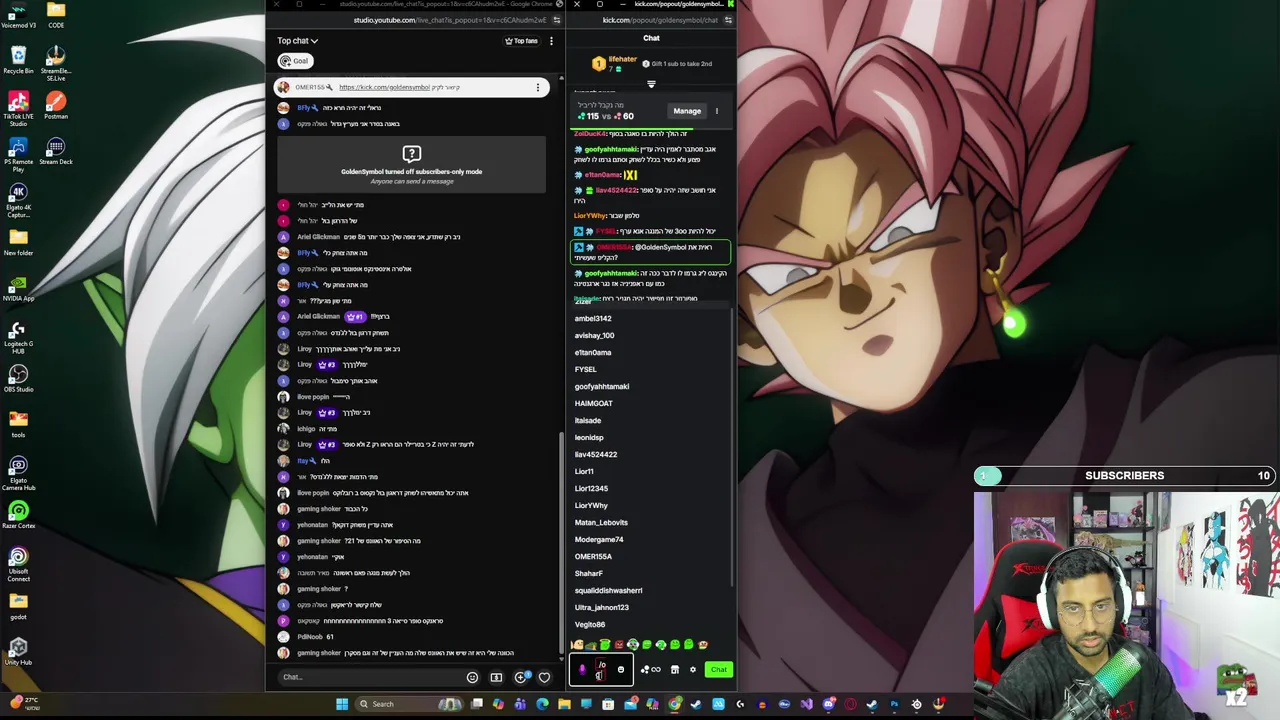Open the OBS Studio desktop icon
Image resolution: width=1280 pixels, height=720 pixels.
[x=18, y=377]
